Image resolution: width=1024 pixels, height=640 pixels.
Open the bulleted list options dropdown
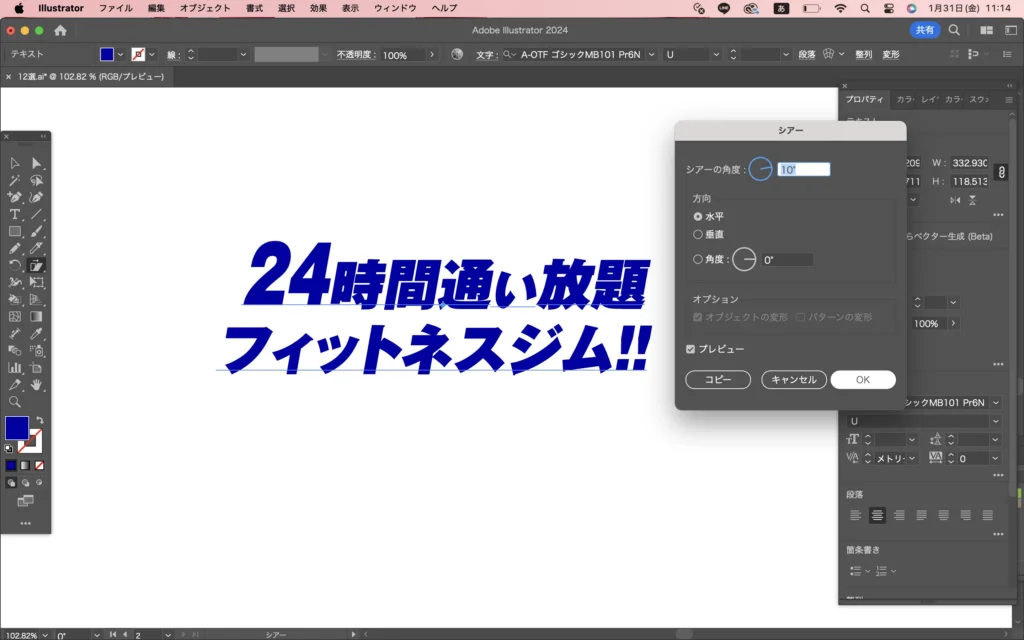coord(866,571)
